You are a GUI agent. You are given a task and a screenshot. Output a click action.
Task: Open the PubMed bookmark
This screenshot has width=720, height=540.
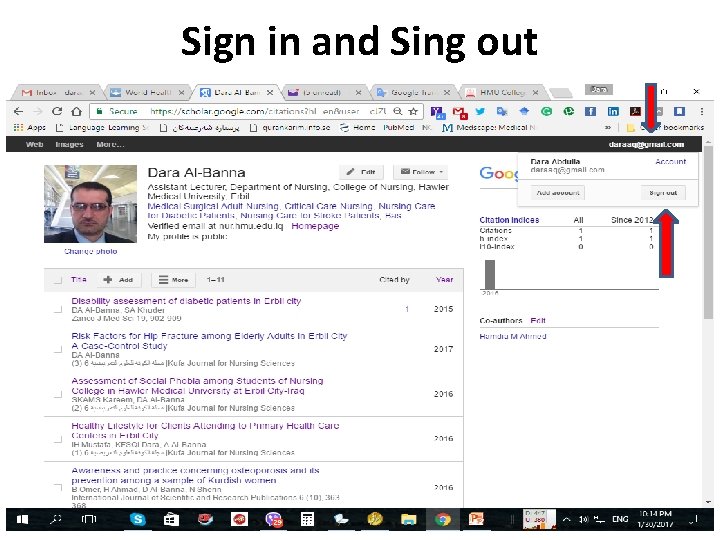(399, 127)
